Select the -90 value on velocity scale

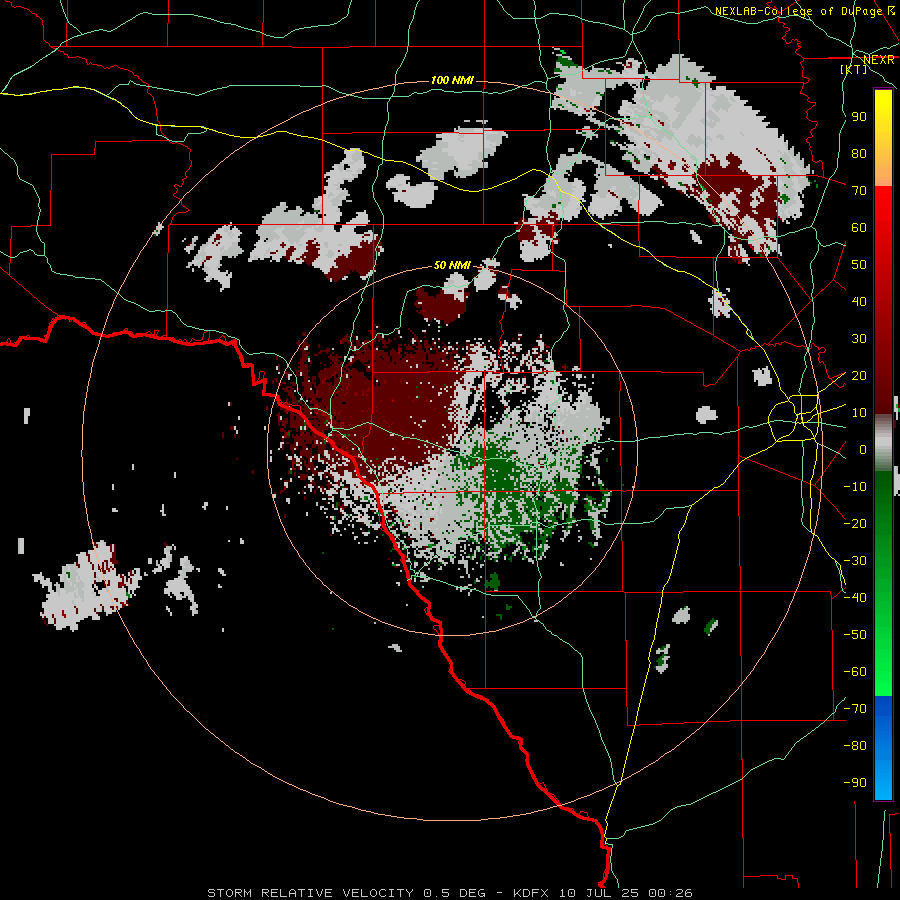[855, 783]
